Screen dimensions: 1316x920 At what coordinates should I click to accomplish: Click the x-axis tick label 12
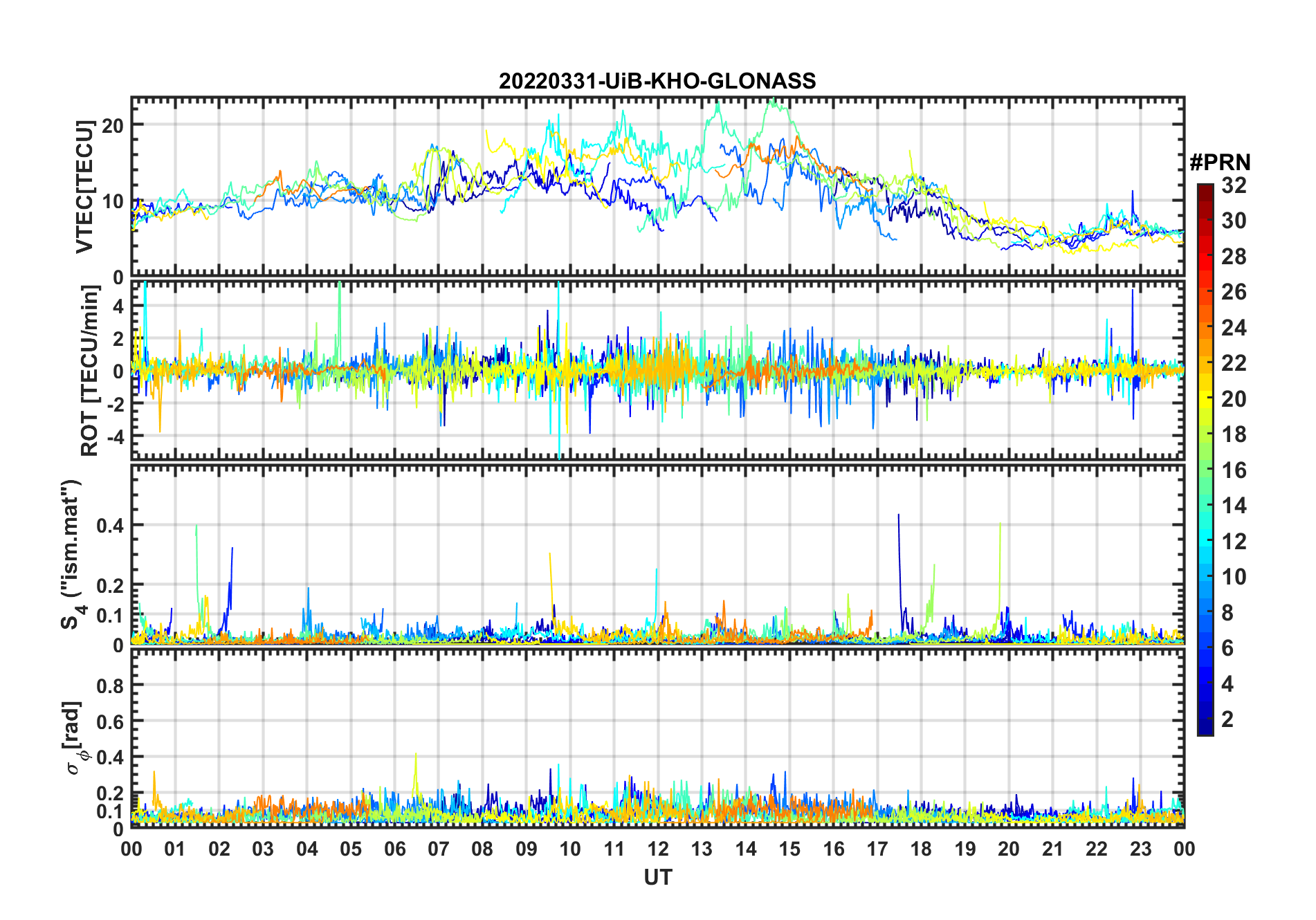tap(658, 849)
